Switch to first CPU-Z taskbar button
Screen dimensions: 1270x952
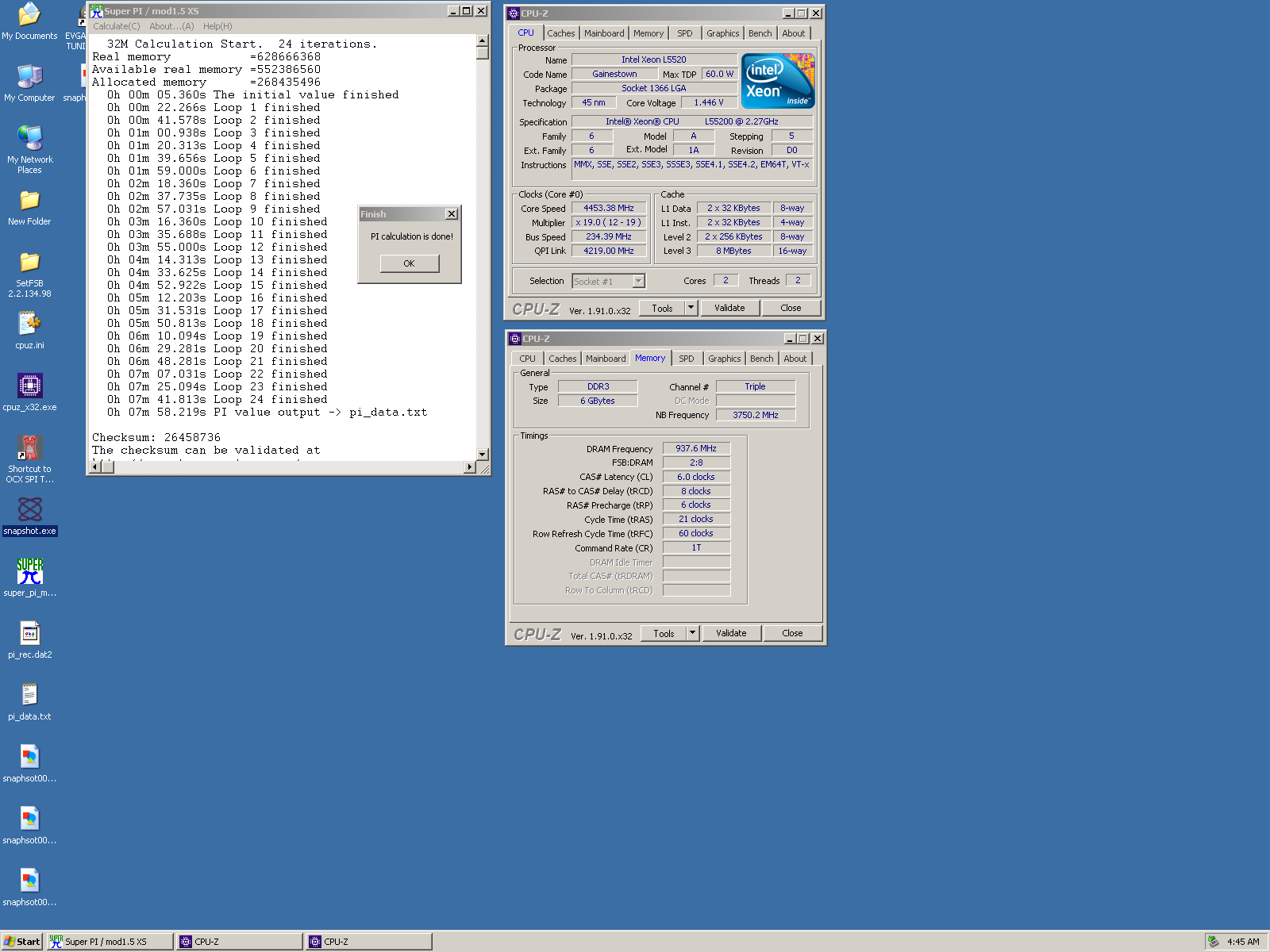(240, 942)
